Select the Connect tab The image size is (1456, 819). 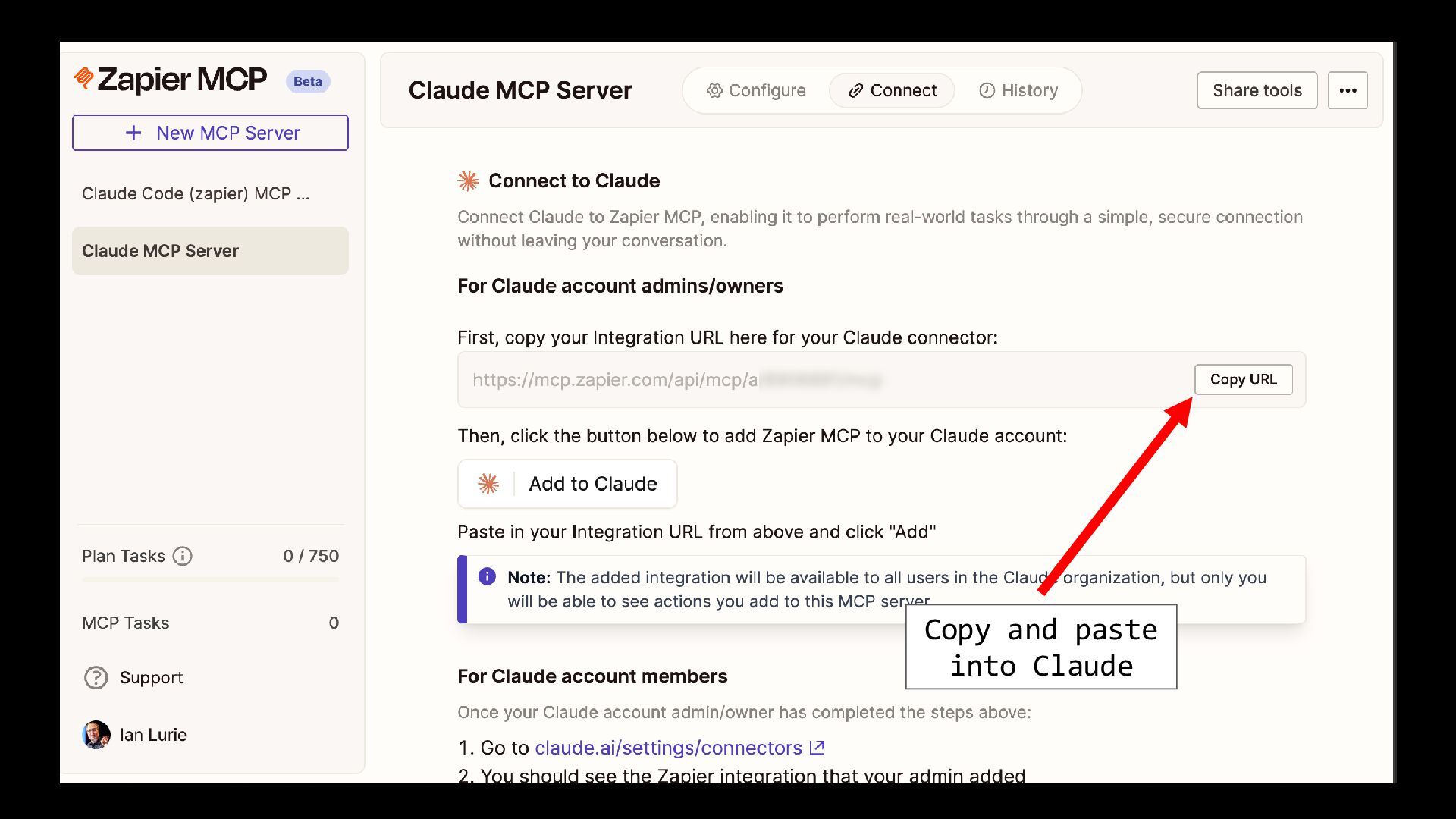pos(892,90)
